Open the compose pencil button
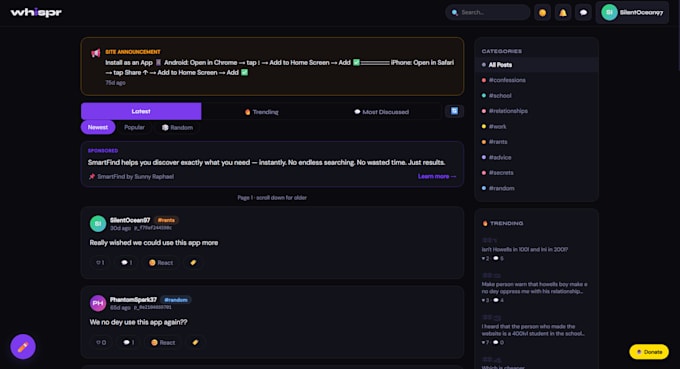Viewport: 680px width, 369px height. [x=23, y=346]
